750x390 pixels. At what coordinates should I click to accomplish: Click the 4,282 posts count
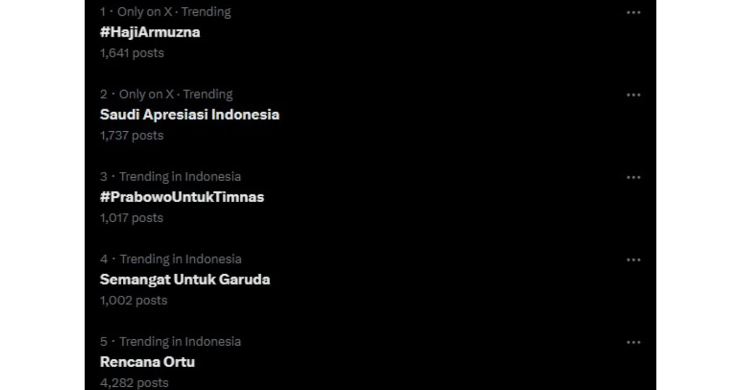(x=134, y=383)
